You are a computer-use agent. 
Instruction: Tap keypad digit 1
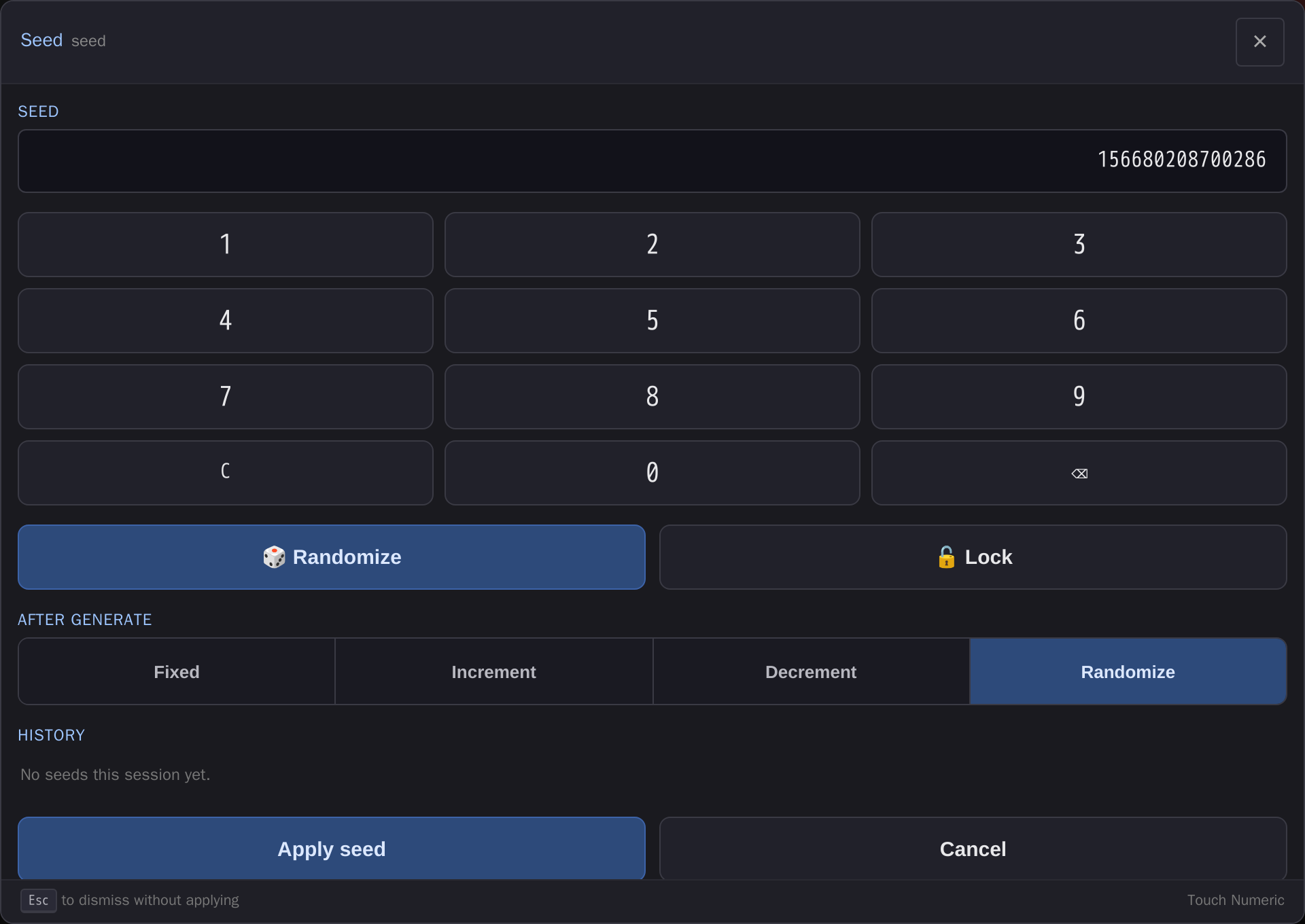click(226, 245)
